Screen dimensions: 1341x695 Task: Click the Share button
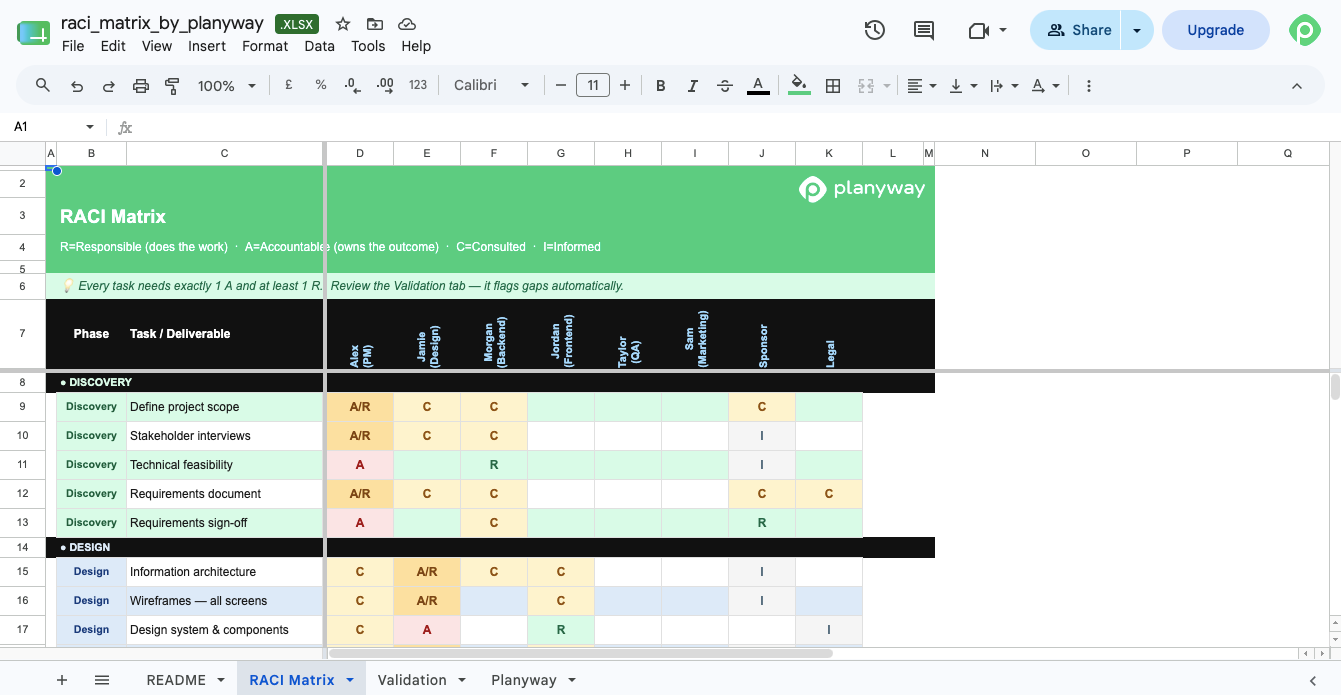(1078, 30)
